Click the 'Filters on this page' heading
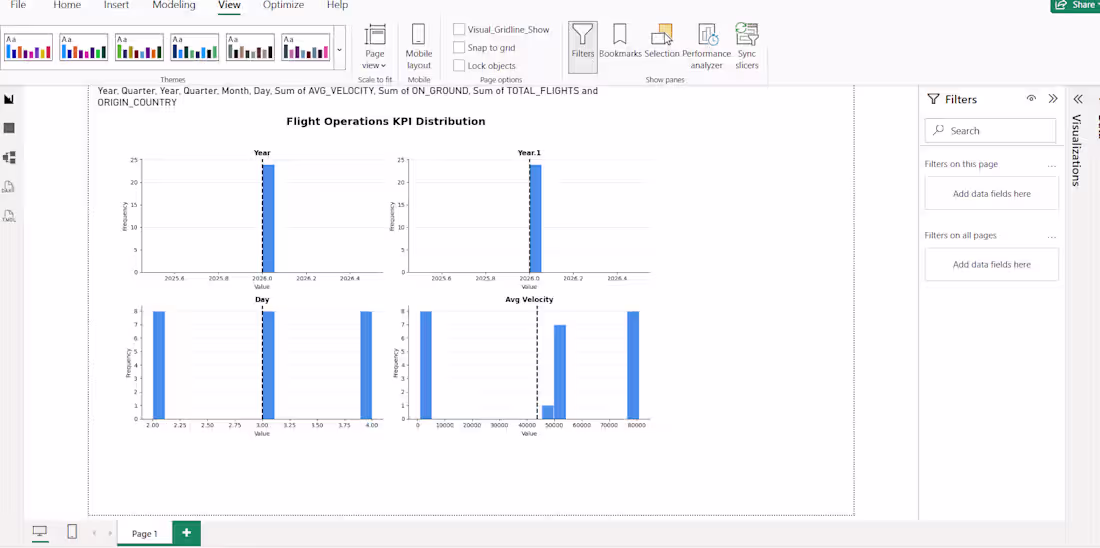This screenshot has height=548, width=1100. pyautogui.click(x=961, y=164)
